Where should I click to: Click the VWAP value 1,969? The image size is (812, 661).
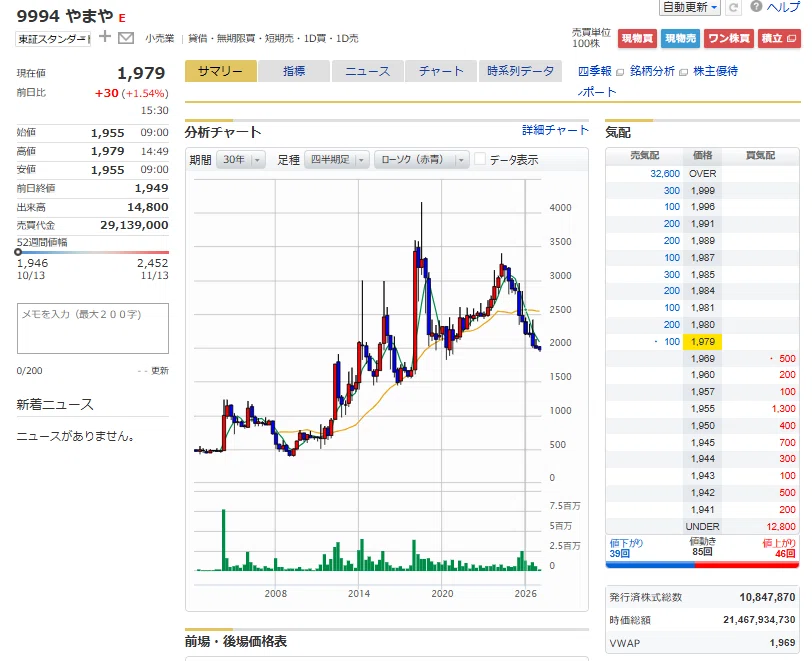[x=782, y=643]
